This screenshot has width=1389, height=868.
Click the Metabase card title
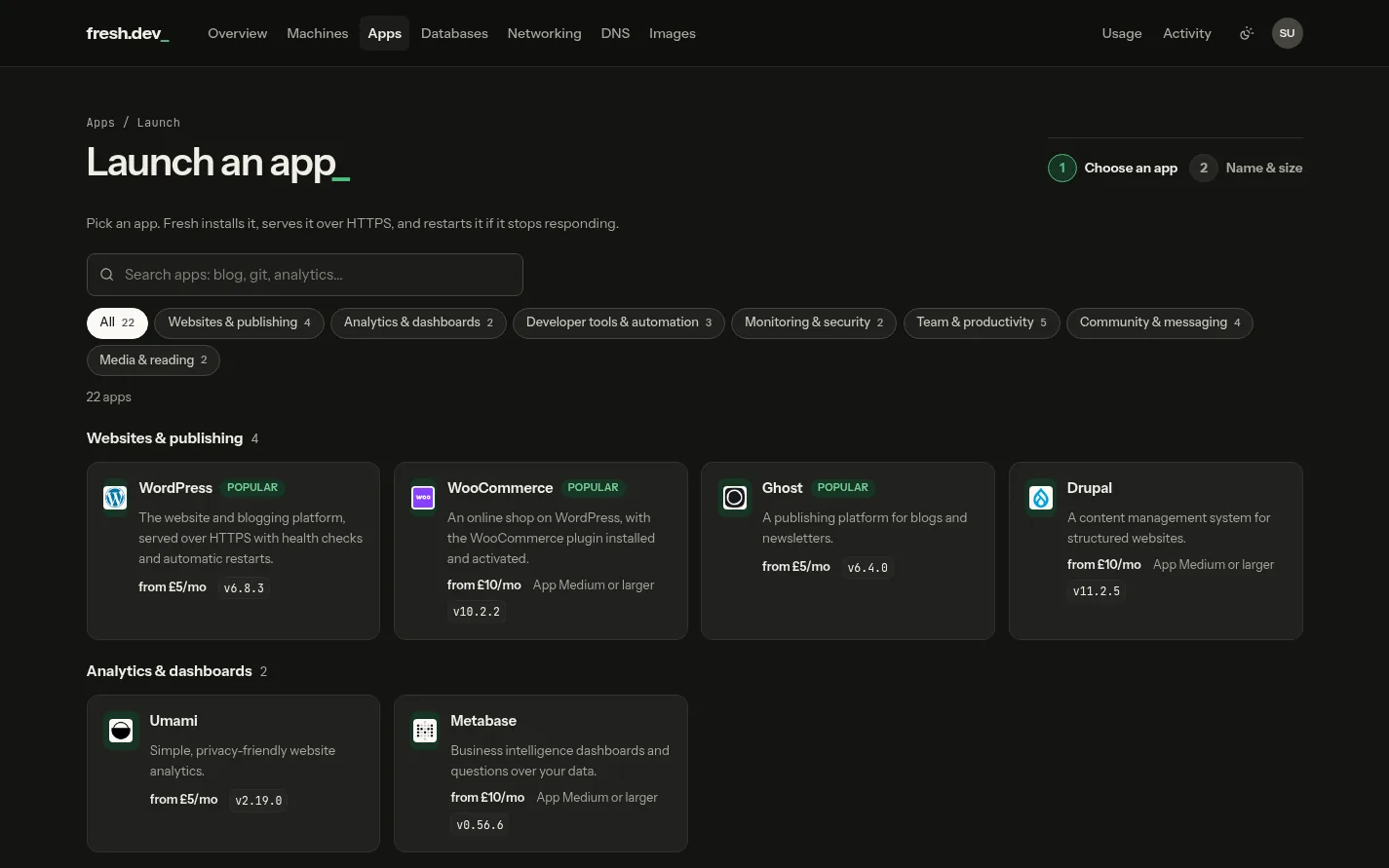pos(483,721)
